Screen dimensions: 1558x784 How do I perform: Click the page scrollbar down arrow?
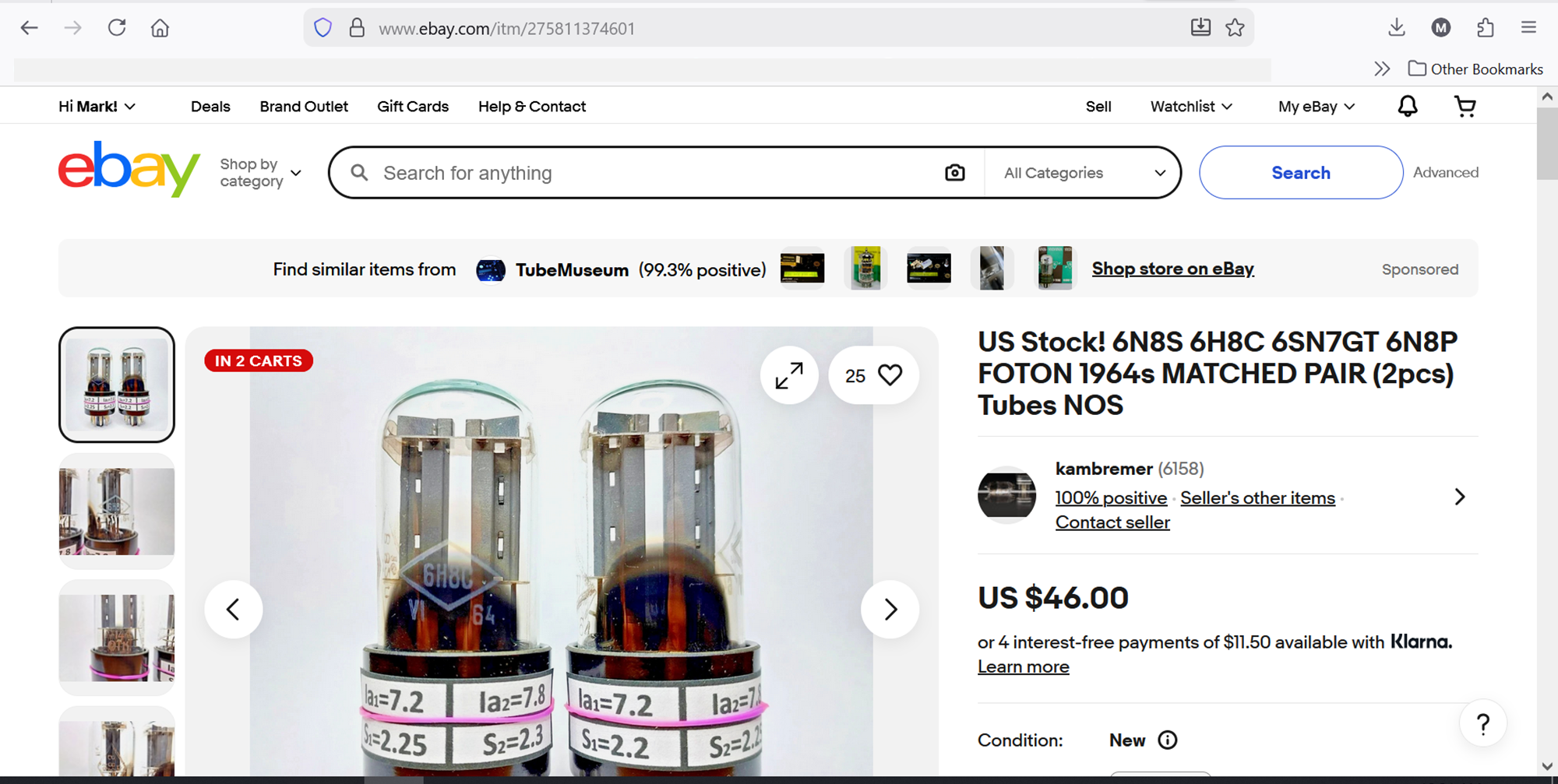(1547, 767)
